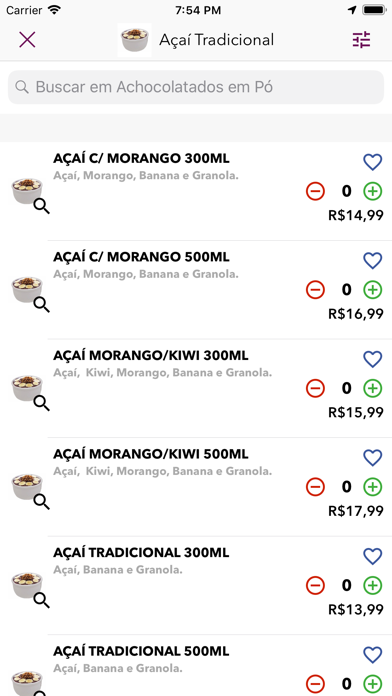Tap AÇAÍ TRADICIONAL 300ML bowl thumbnail

tap(27, 585)
